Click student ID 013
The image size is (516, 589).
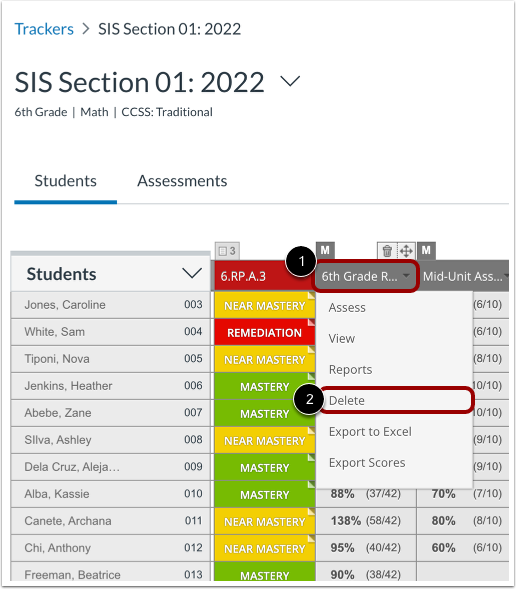pyautogui.click(x=193, y=575)
